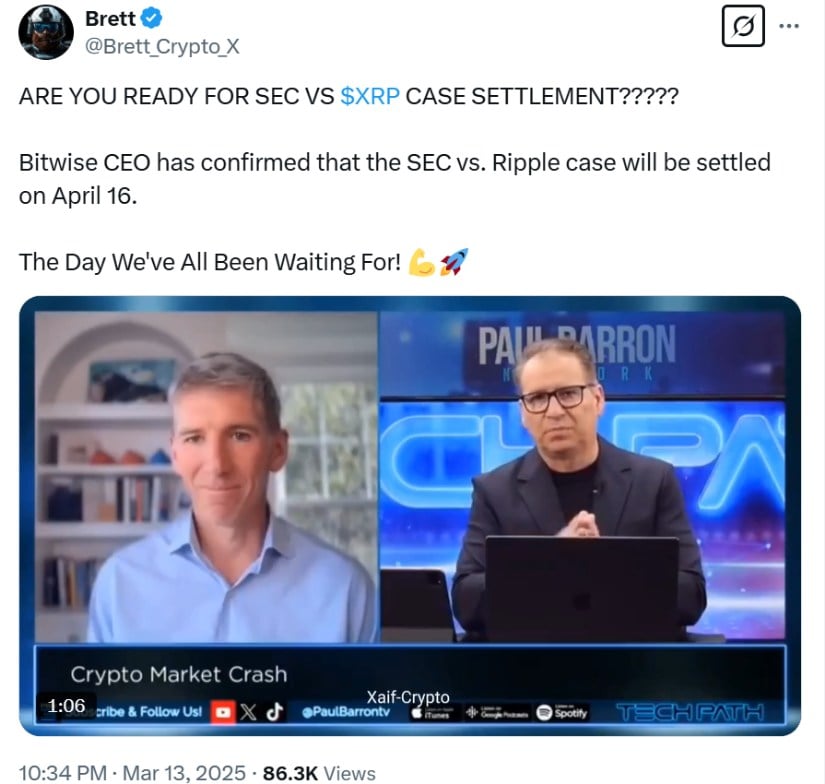Play the embedded interview video
The image size is (825, 784).
click(x=410, y=516)
